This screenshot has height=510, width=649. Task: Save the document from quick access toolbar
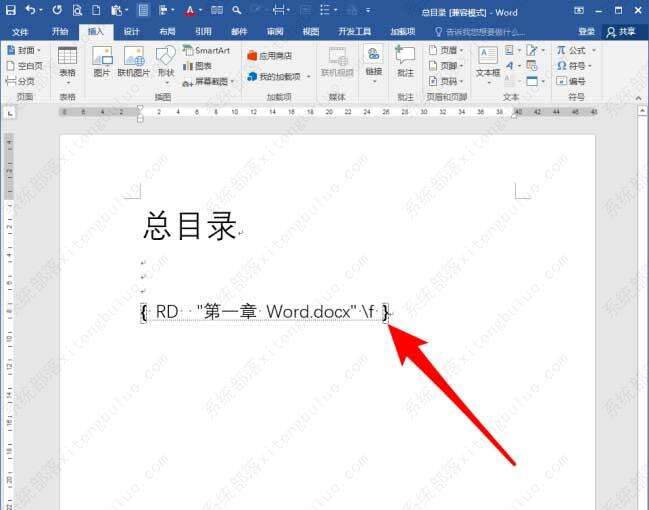point(10,10)
